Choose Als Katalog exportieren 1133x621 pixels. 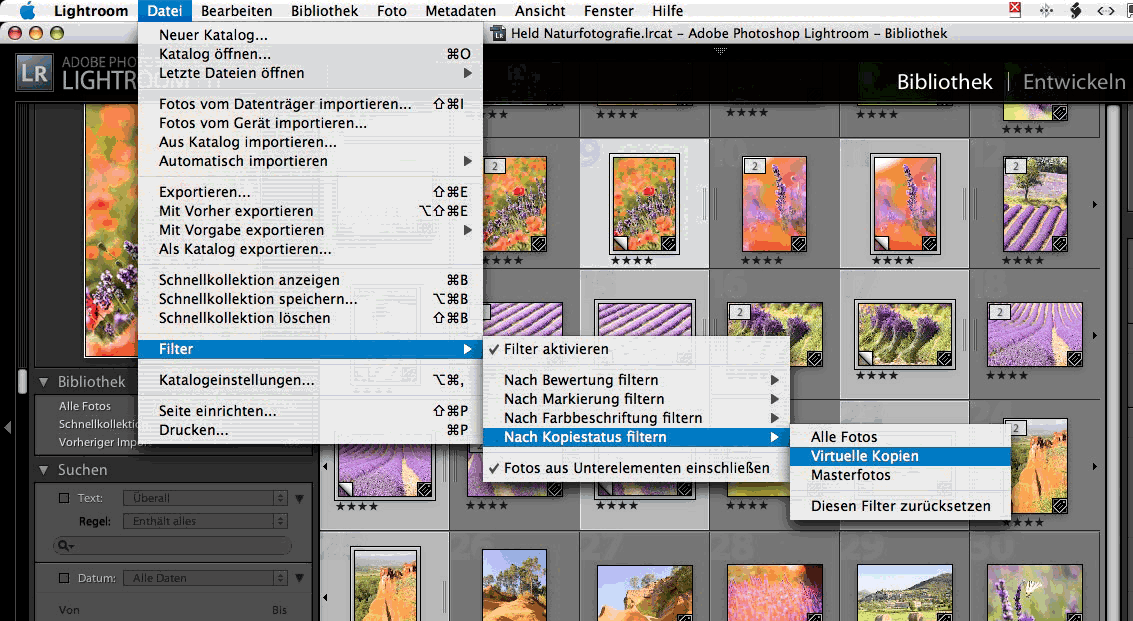click(x=310, y=249)
